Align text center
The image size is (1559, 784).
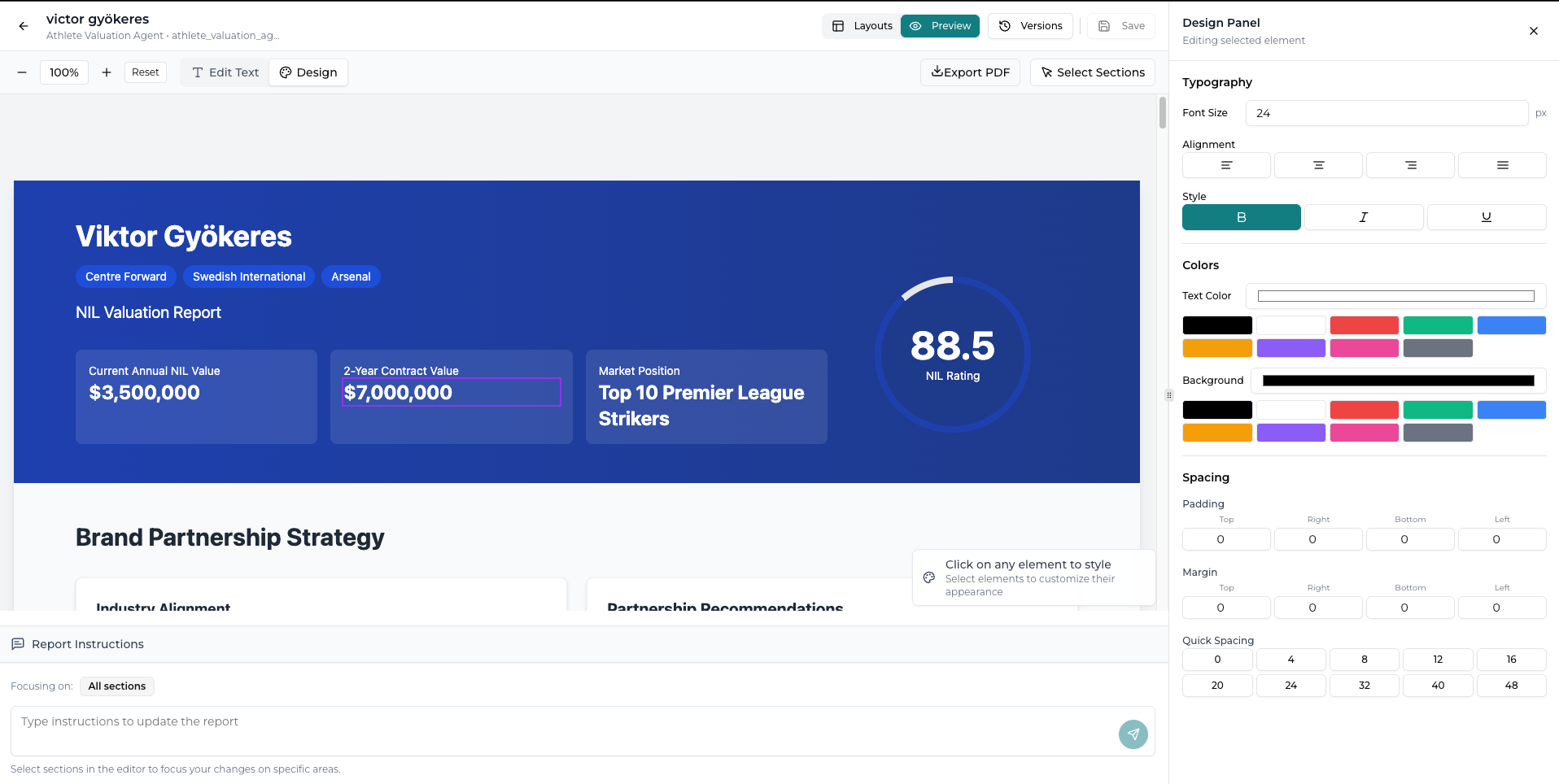[1318, 165]
